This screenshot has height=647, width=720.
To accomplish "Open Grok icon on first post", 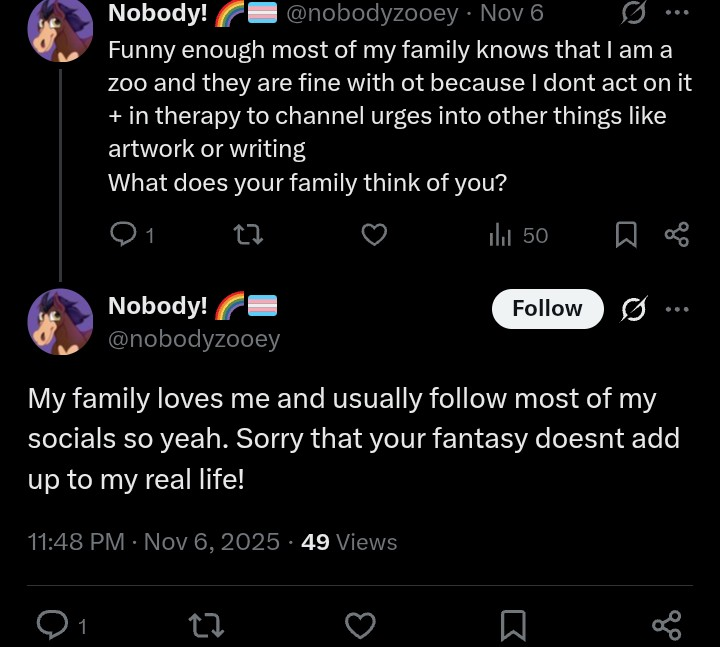I will coord(632,13).
